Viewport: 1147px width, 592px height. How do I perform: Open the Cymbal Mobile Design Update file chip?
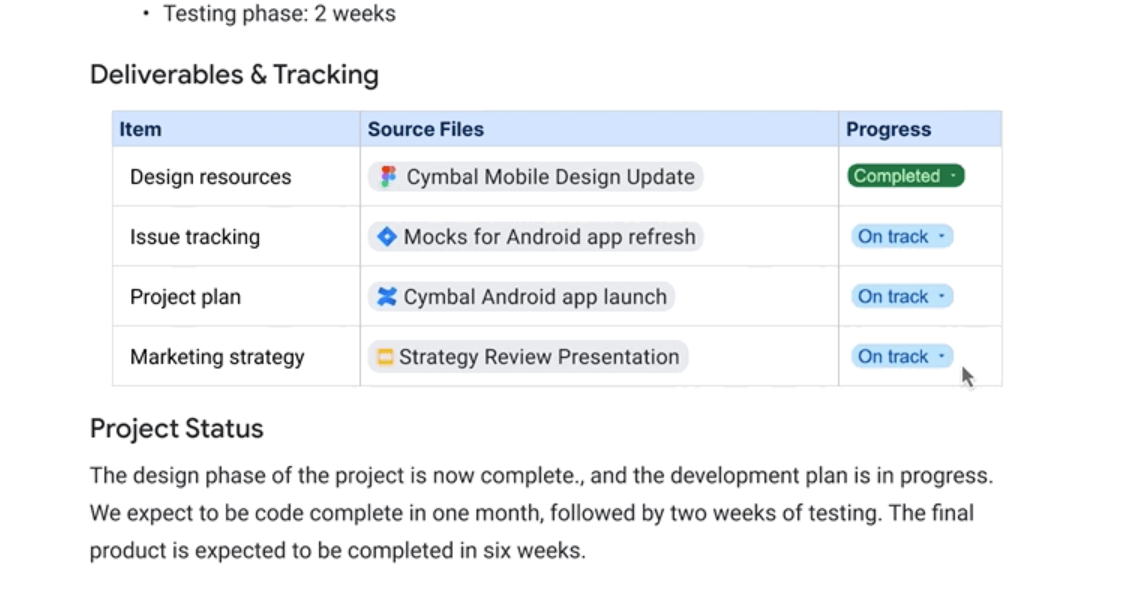(535, 176)
